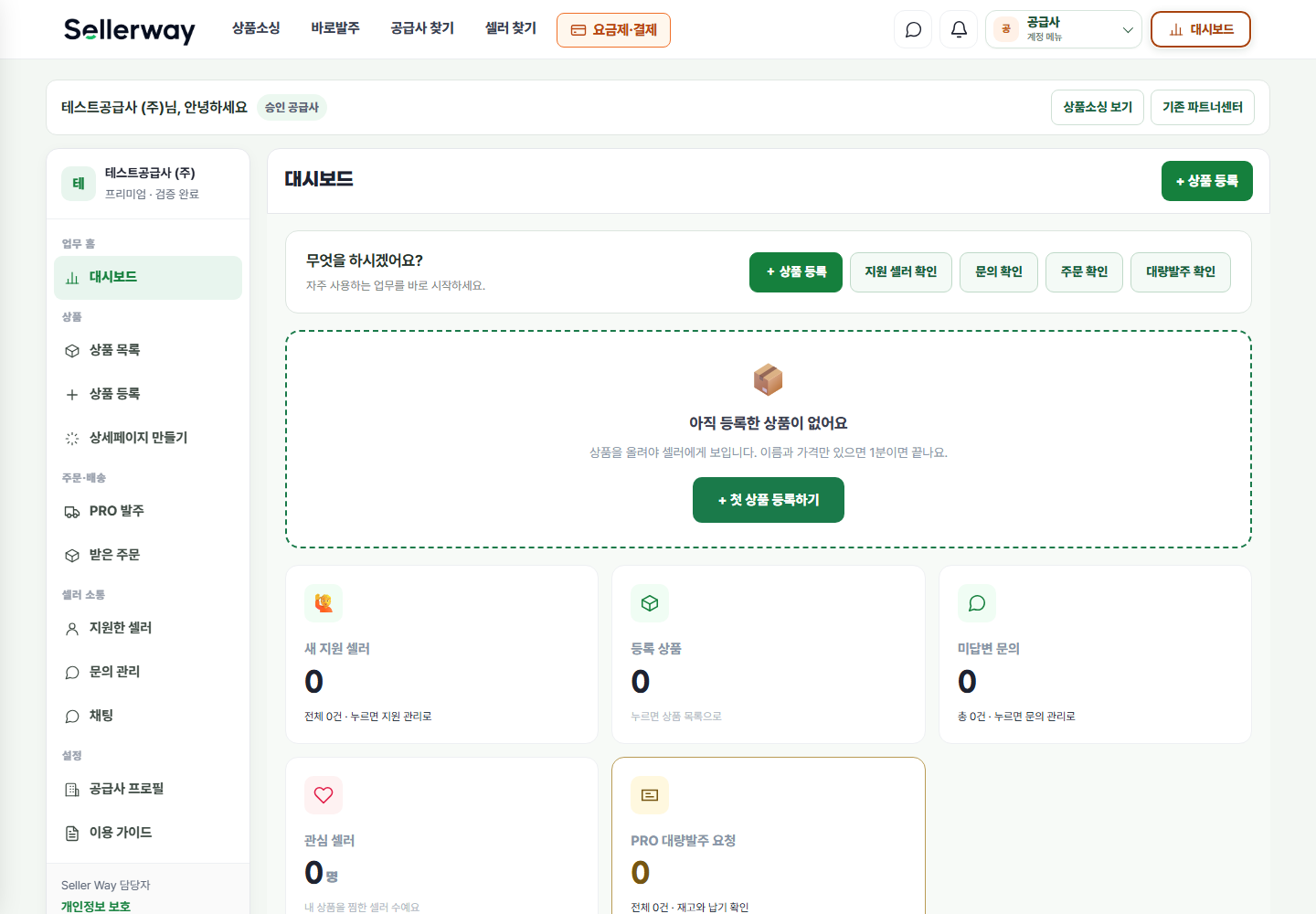Open the notifications bell

pos(959,29)
